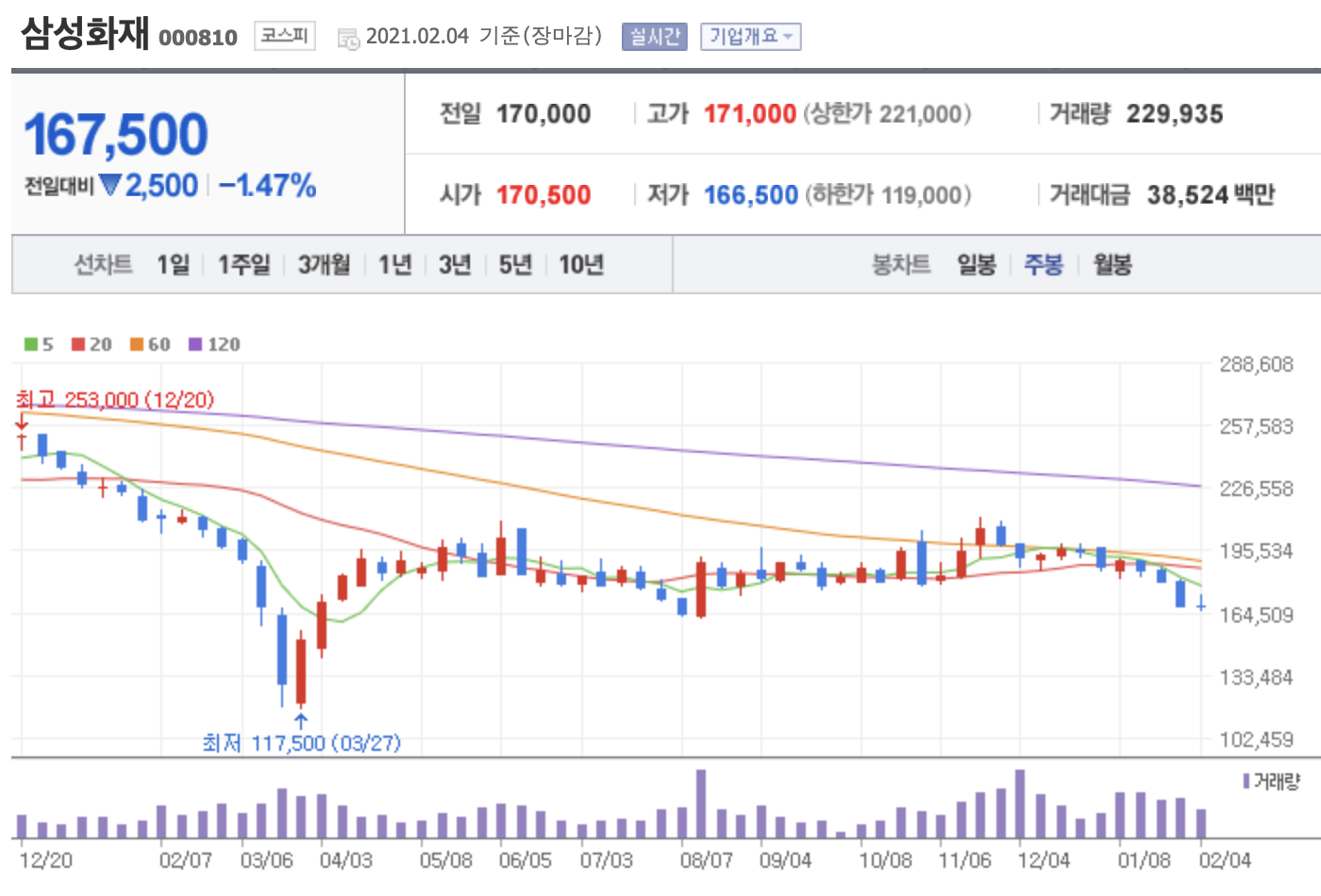The height and width of the screenshot is (896, 1321).
Task: Select the 3개월 line chart tab
Action: (x=324, y=265)
